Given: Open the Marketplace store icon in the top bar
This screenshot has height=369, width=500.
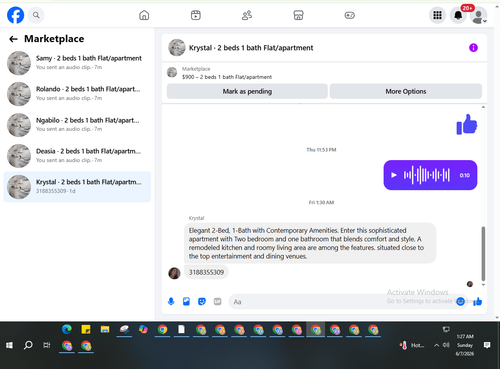Looking at the screenshot, I should (298, 15).
